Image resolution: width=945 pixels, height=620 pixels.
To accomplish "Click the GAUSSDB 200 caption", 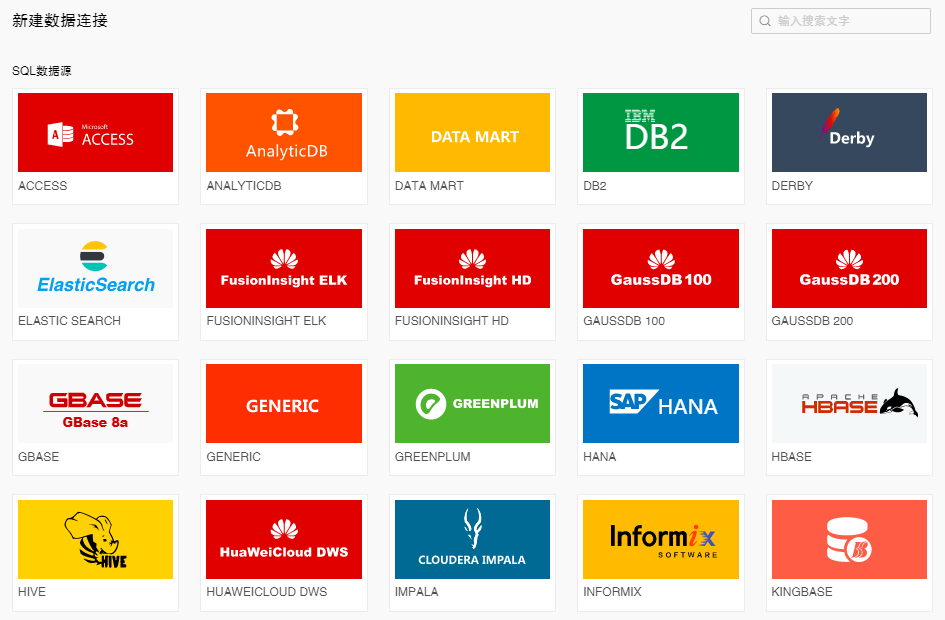I will (812, 321).
